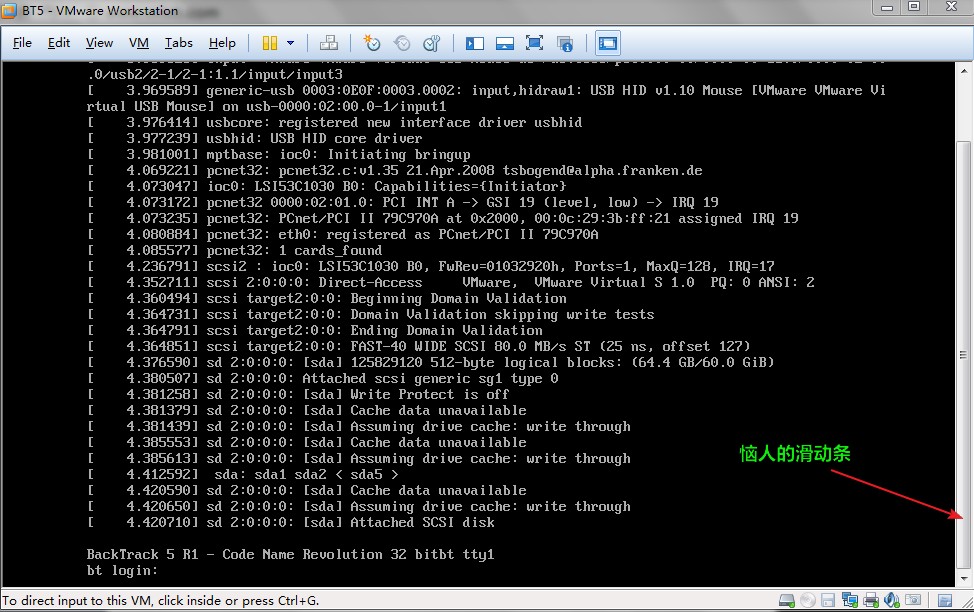Click the VMware Workstation title bar icon
974x612 pixels.
pyautogui.click(x=9, y=11)
